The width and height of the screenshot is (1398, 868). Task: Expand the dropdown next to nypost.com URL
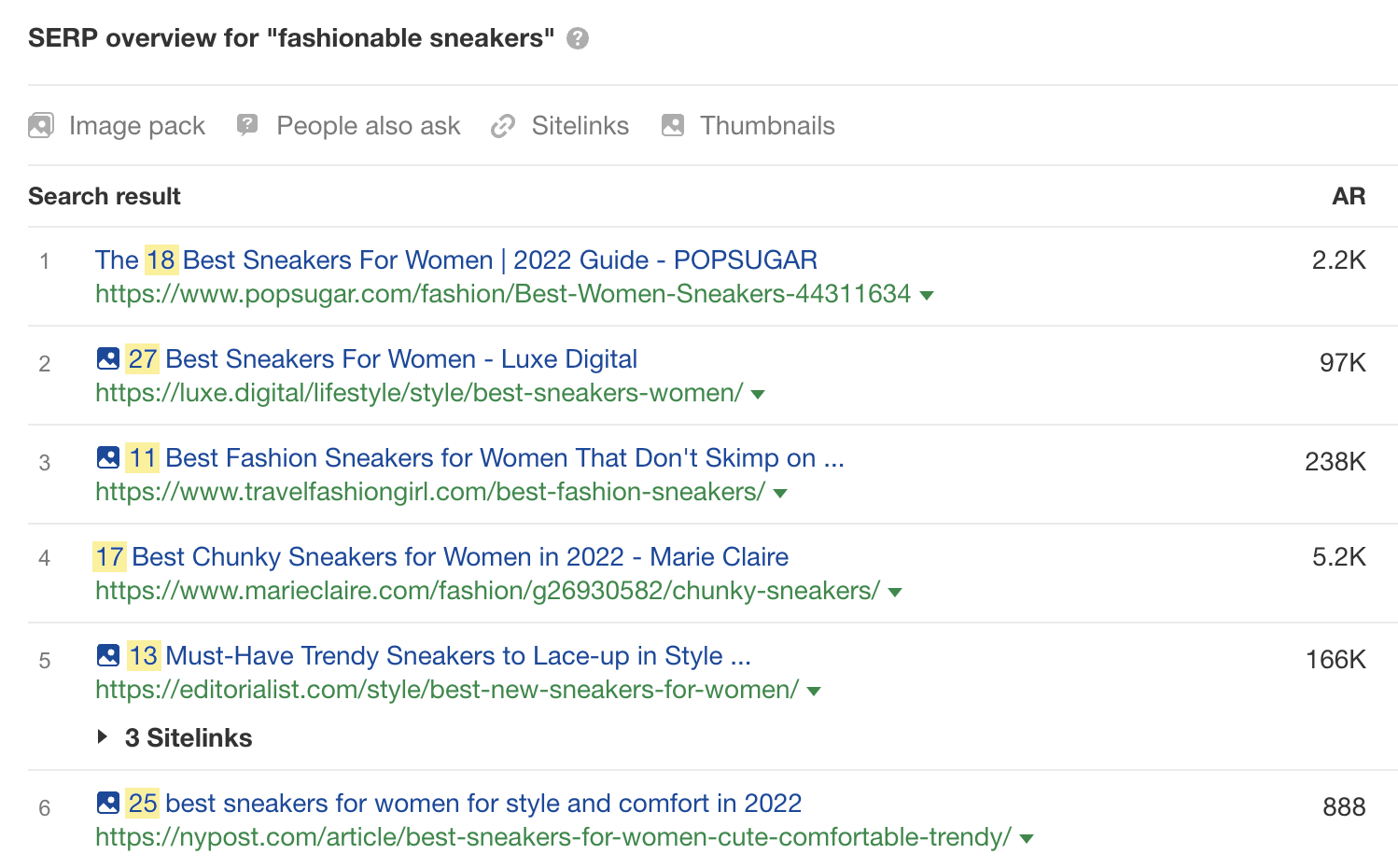pos(1027,838)
